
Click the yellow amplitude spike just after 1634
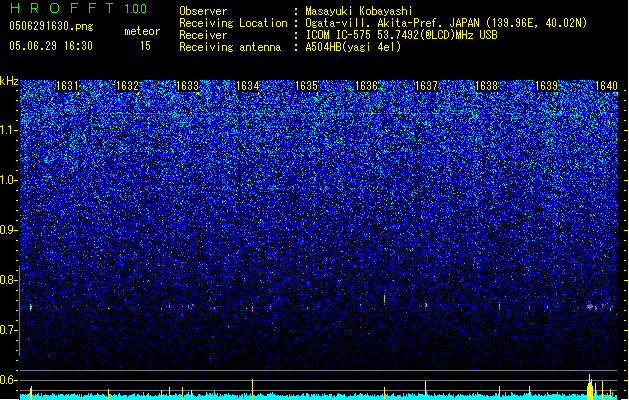(252, 389)
